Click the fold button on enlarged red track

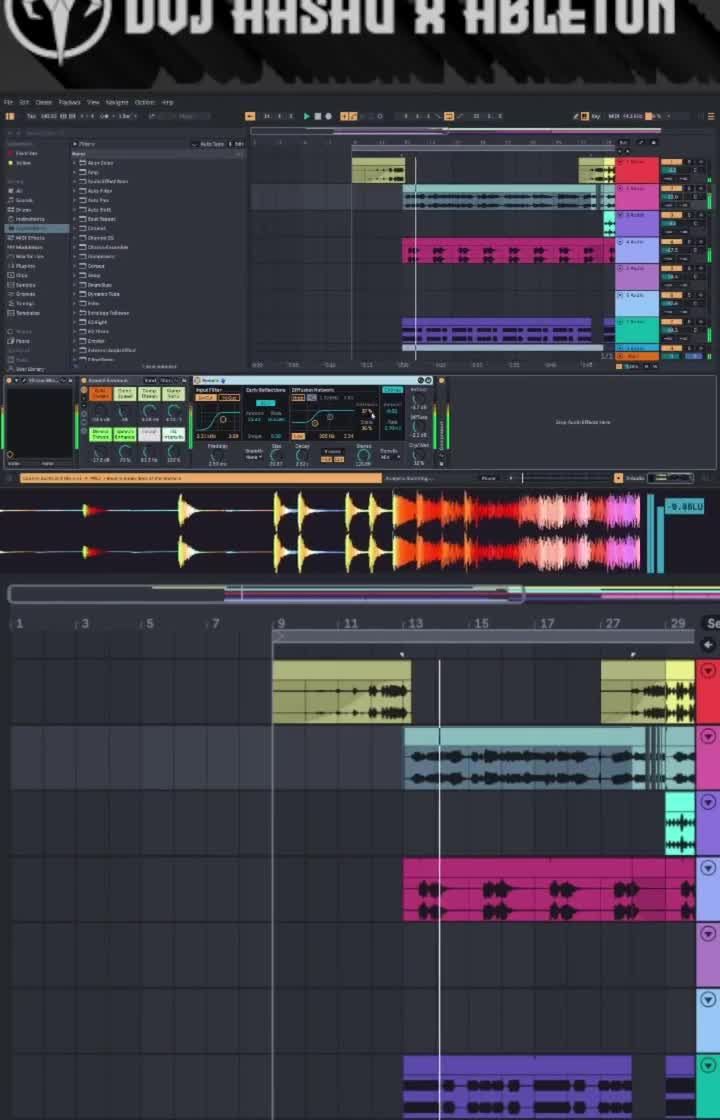pyautogui.click(x=708, y=670)
